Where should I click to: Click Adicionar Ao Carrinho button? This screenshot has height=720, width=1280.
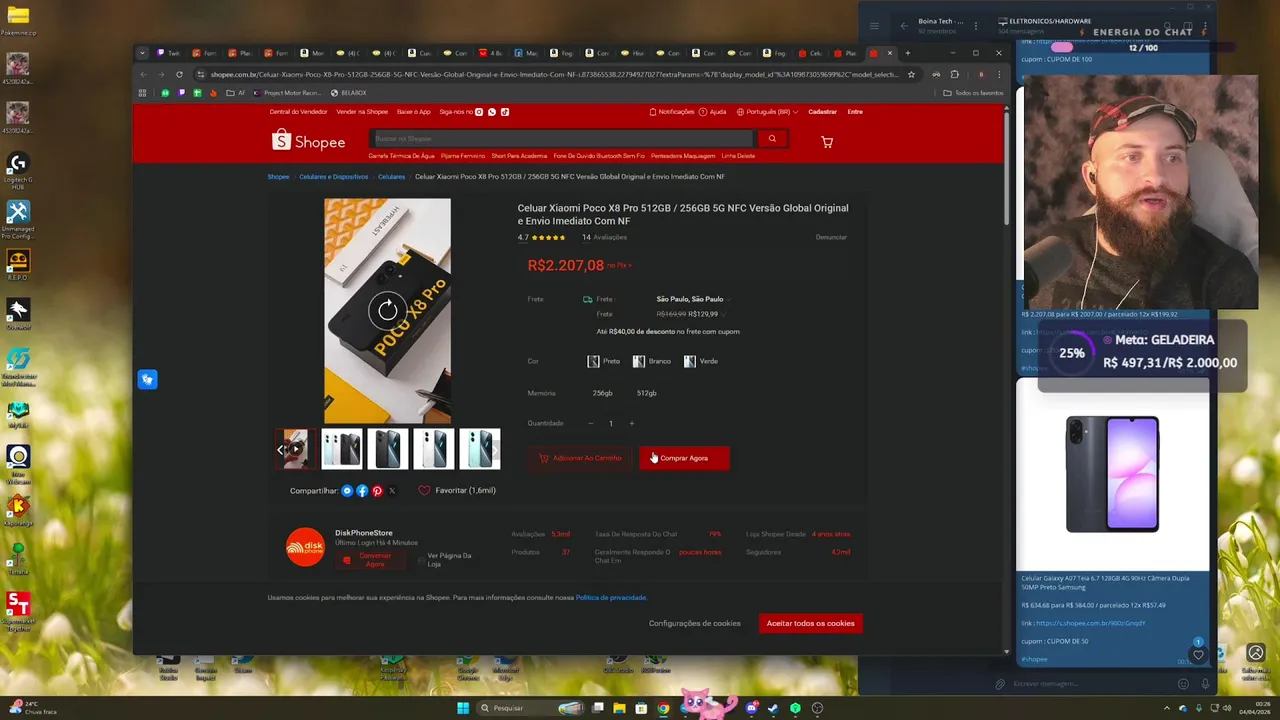(580, 458)
